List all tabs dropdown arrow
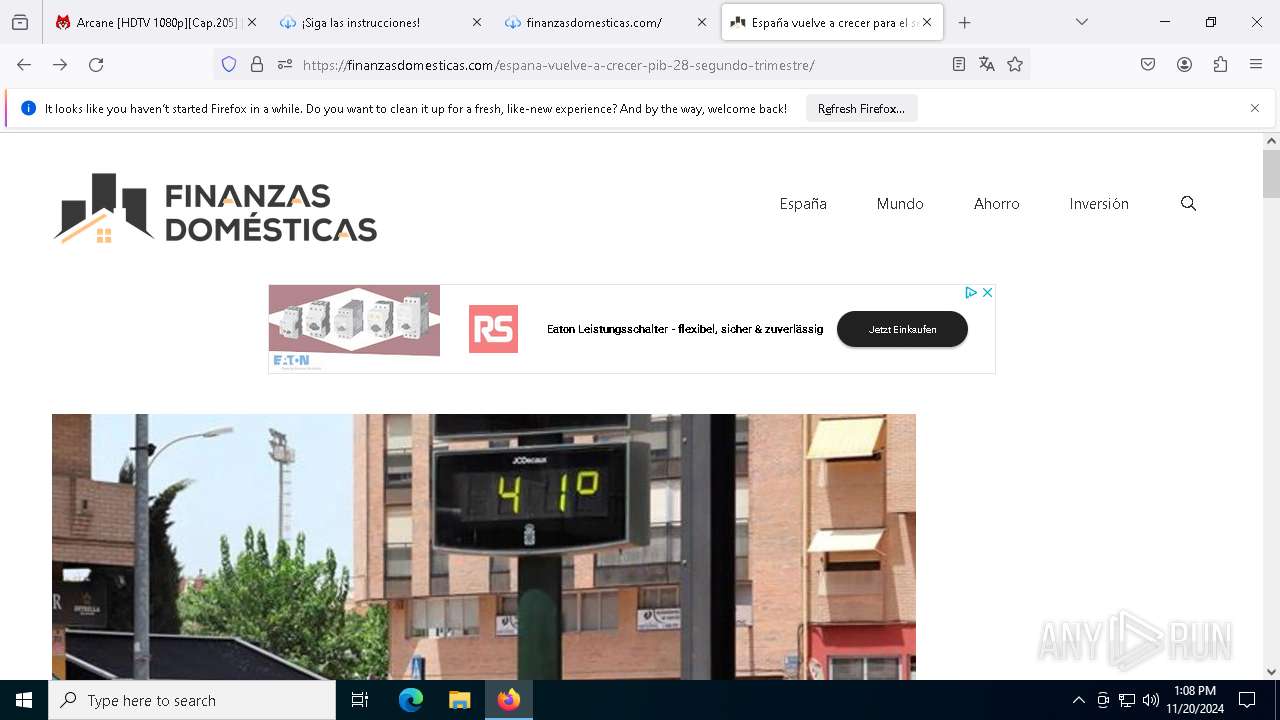The height and width of the screenshot is (720, 1280). (1081, 22)
